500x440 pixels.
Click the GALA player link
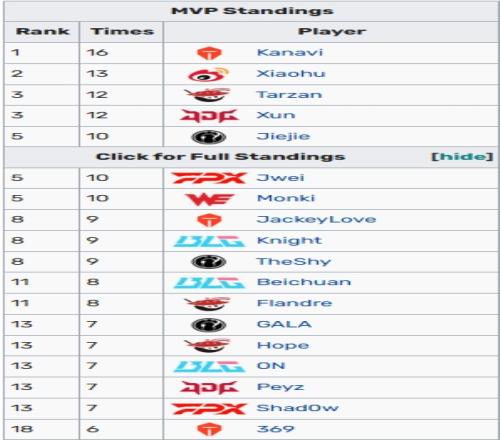[284, 324]
